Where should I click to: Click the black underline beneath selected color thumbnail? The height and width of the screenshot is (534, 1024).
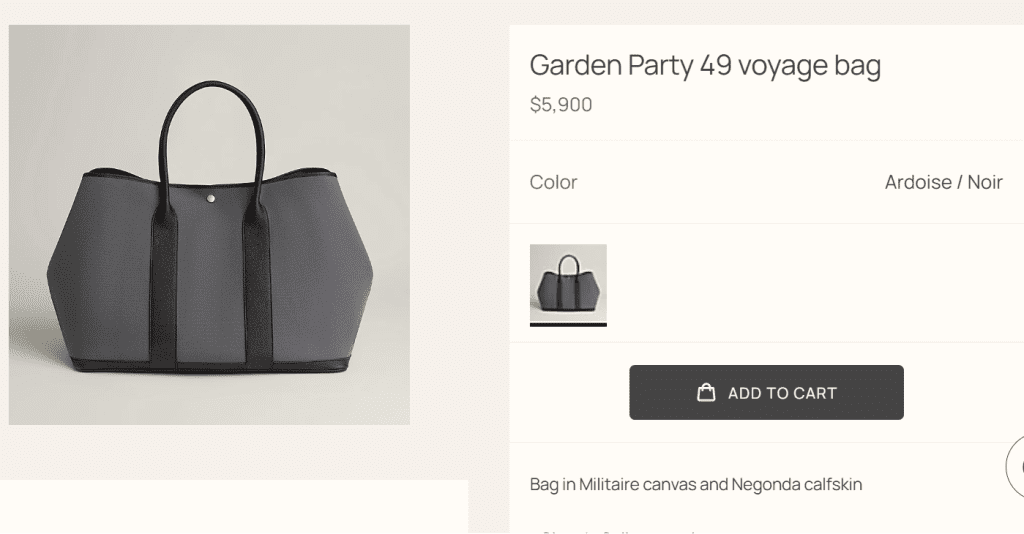click(568, 324)
